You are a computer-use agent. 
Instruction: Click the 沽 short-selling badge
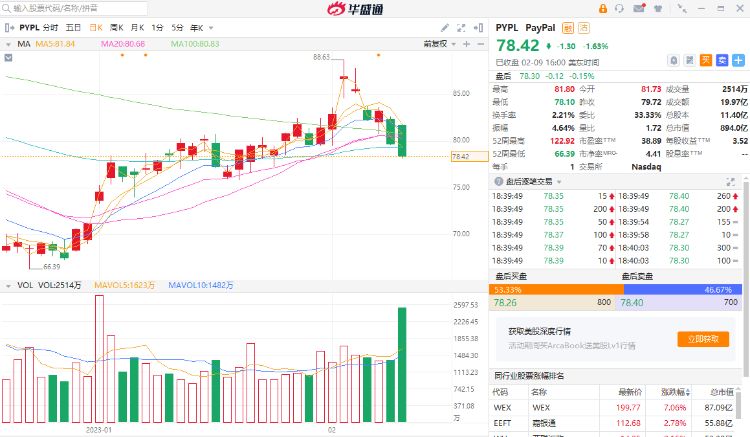[584, 28]
